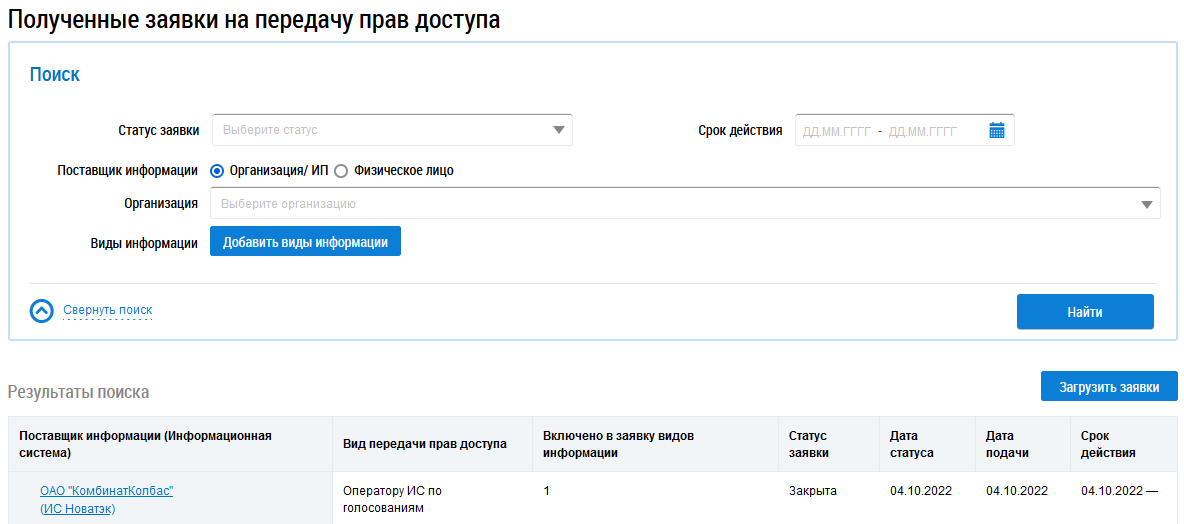Screen dimensions: 1184x524
Task: Click the Дата статуса column header
Action: (x=911, y=444)
